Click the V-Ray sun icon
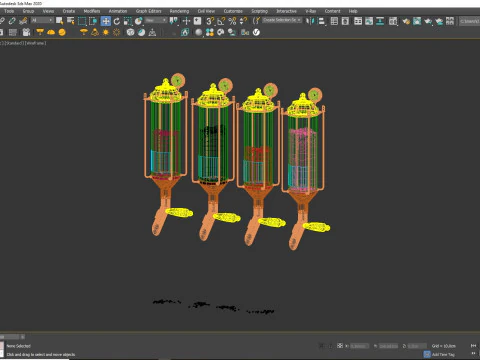The image size is (480, 360). tap(106, 32)
